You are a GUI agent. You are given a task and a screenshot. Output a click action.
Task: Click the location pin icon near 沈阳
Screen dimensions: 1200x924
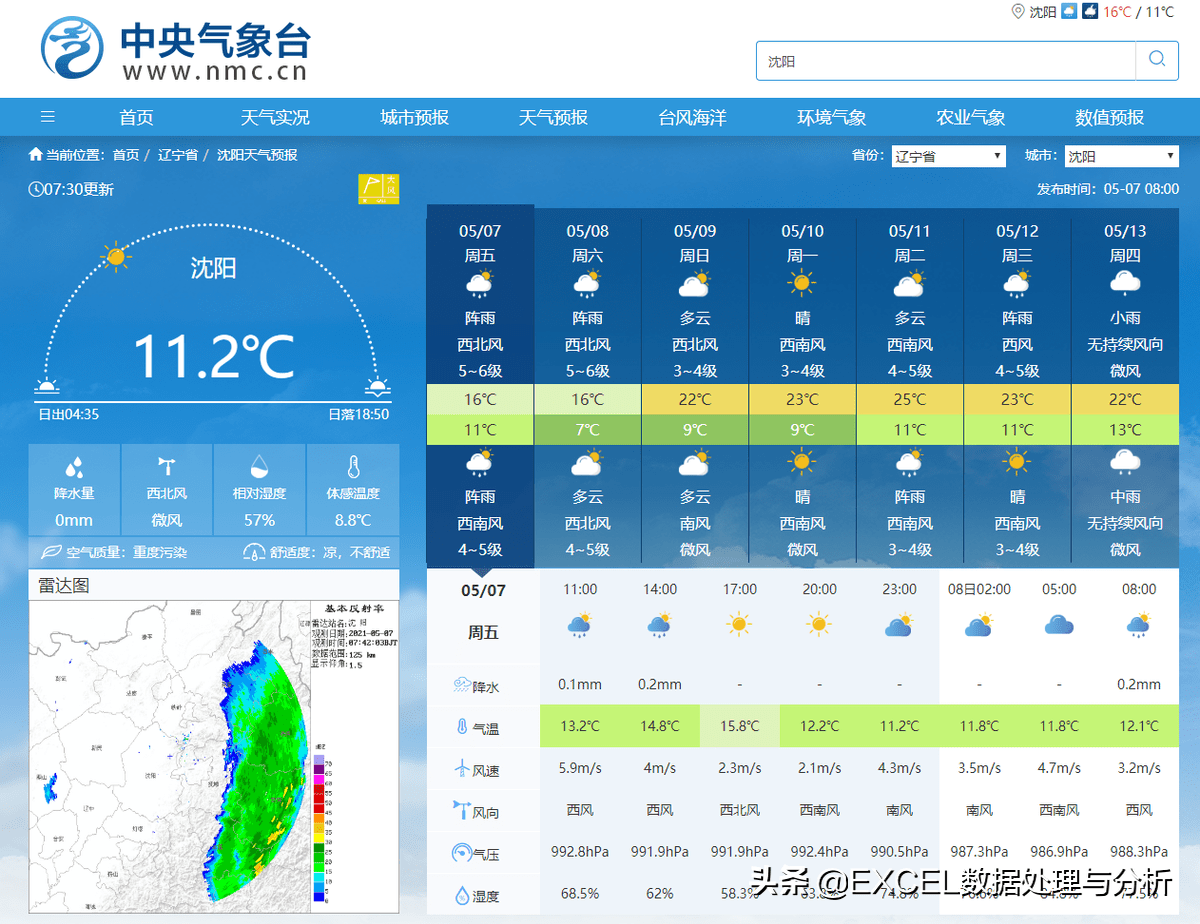pyautogui.click(x=1019, y=12)
